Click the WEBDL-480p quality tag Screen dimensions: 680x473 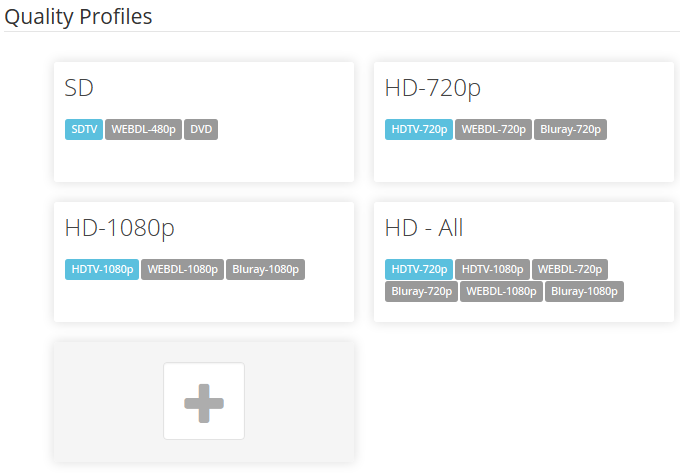(x=144, y=129)
